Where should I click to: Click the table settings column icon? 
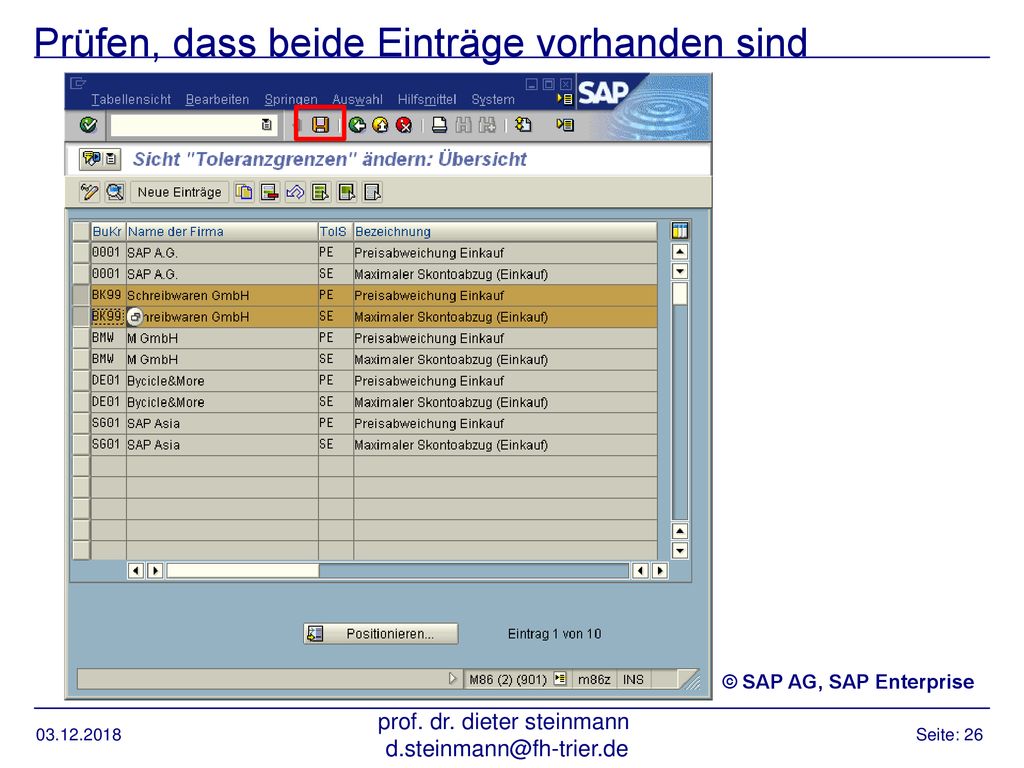point(680,231)
